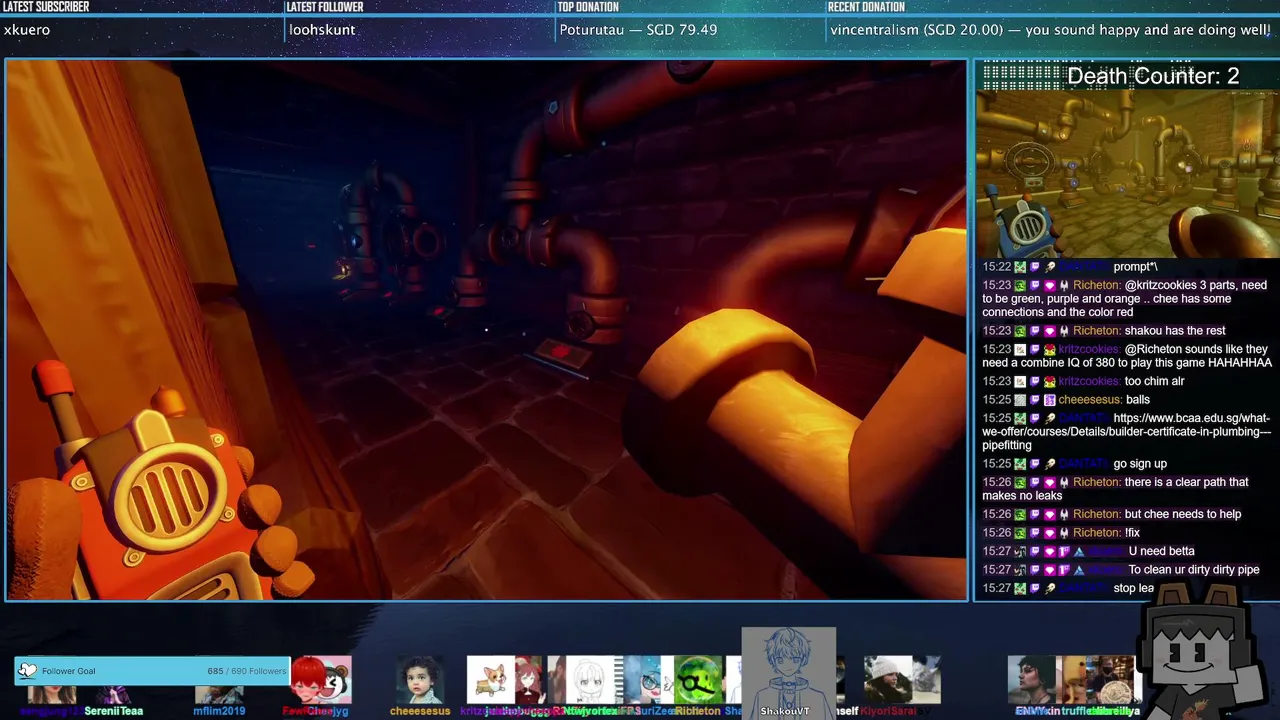This screenshot has height=720, width=1280.
Task: Click the Twitch badge on the 'balls' message
Action: click(x=1035, y=400)
